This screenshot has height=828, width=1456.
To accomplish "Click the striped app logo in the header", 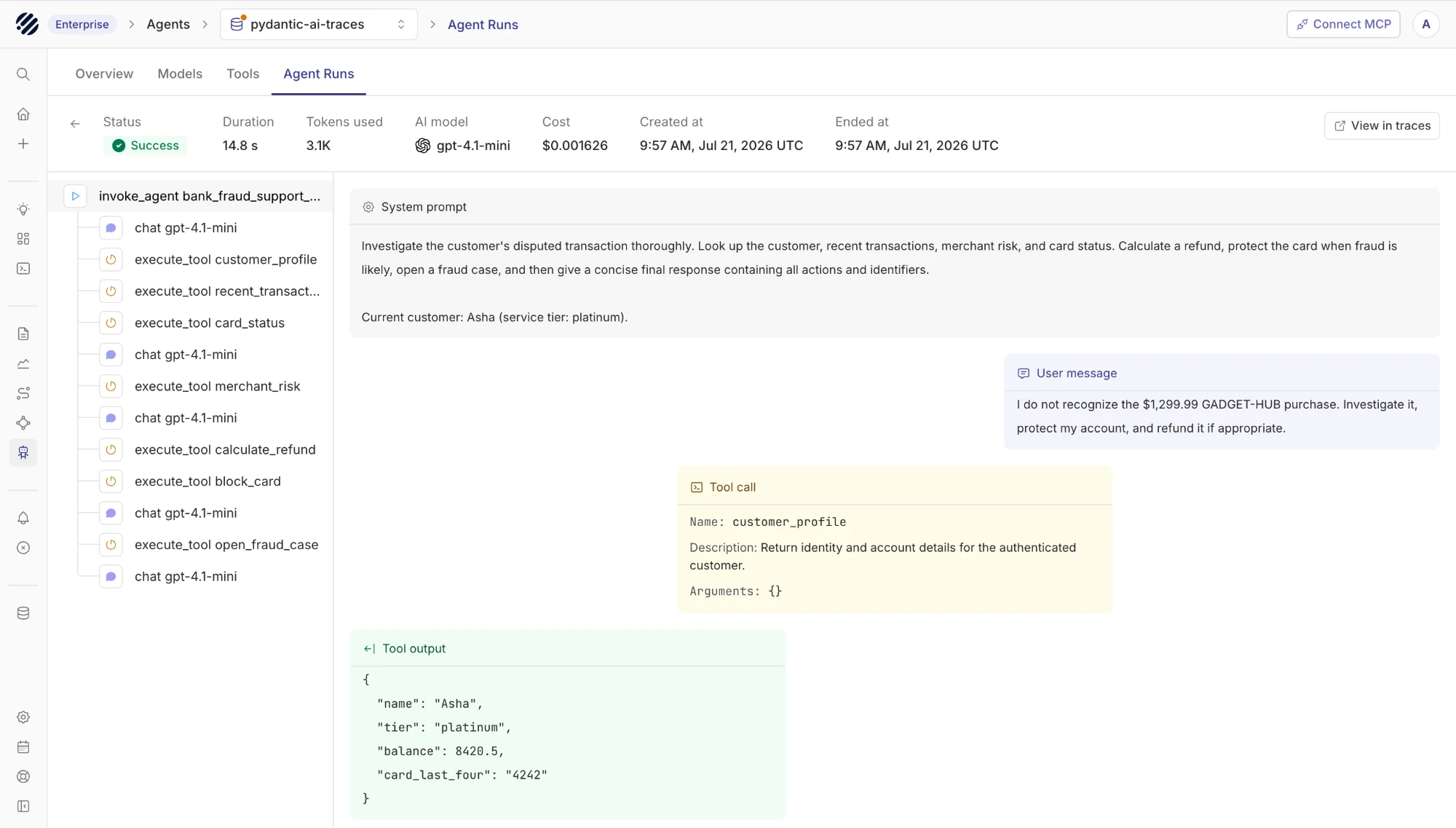I will [x=27, y=24].
